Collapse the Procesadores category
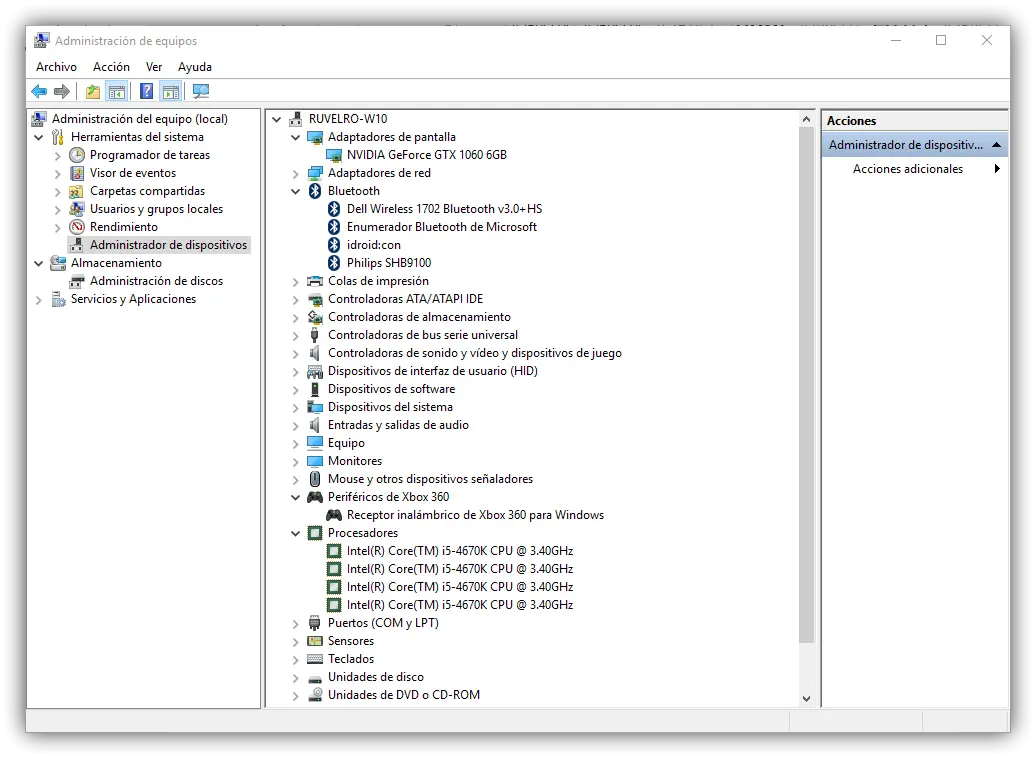Viewport: 1036px width, 758px height. [296, 534]
